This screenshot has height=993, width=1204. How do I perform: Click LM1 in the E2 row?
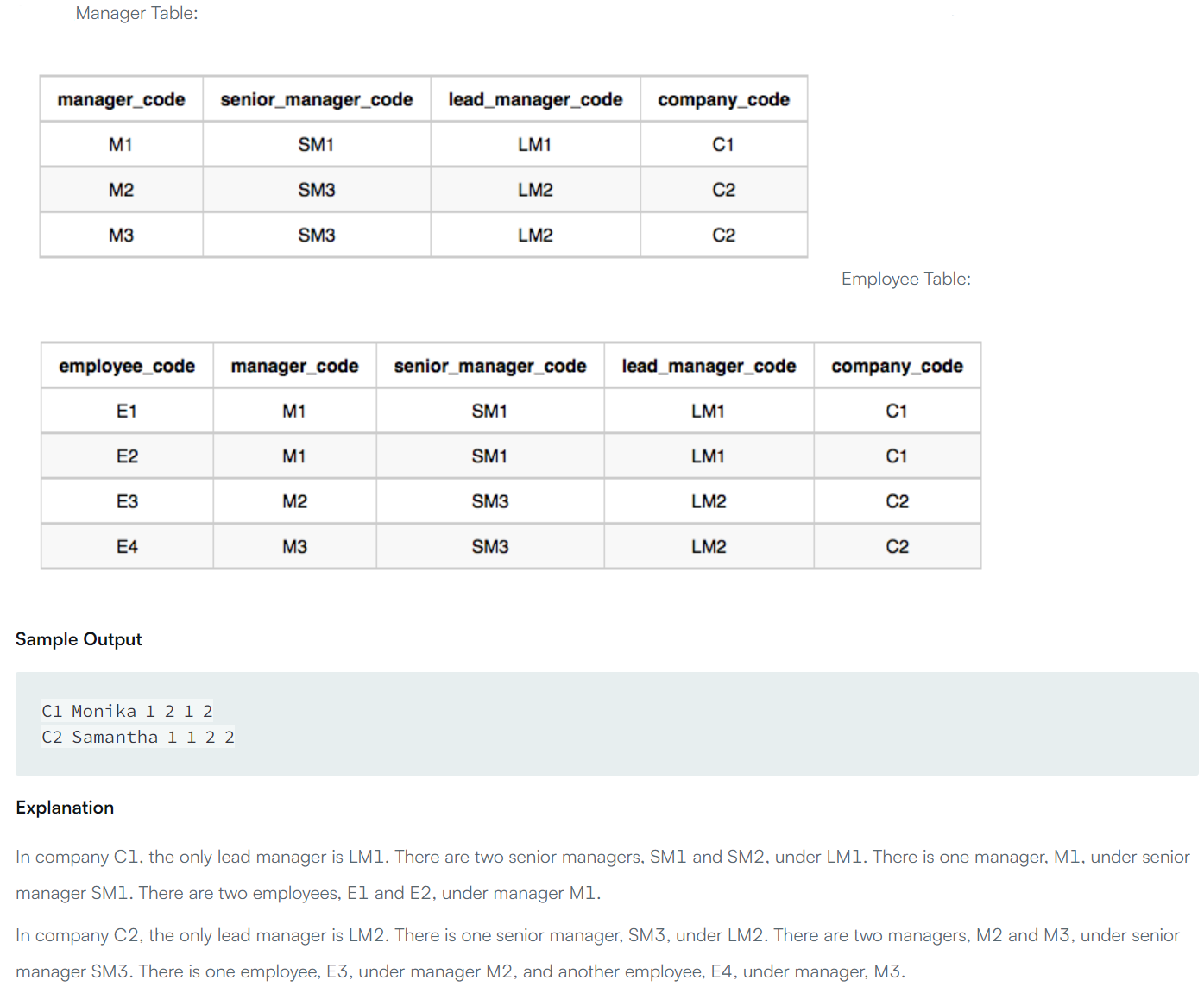click(709, 456)
